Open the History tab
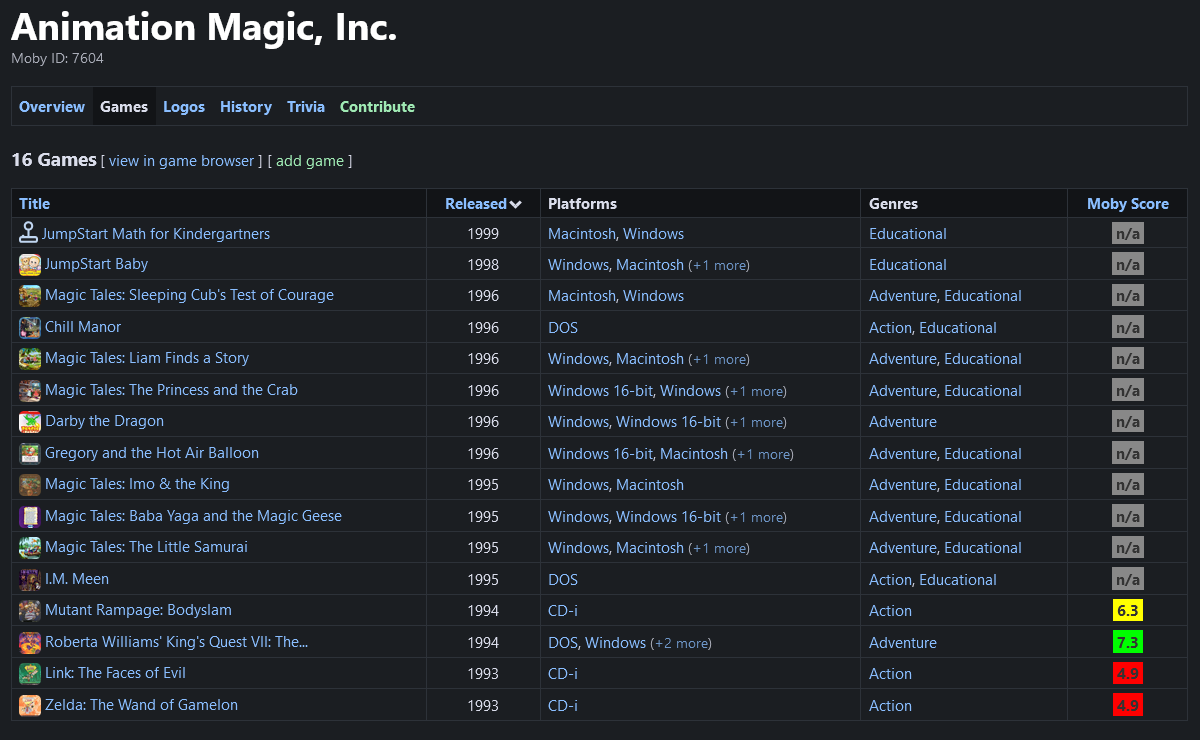This screenshot has height=740, width=1200. (x=246, y=107)
